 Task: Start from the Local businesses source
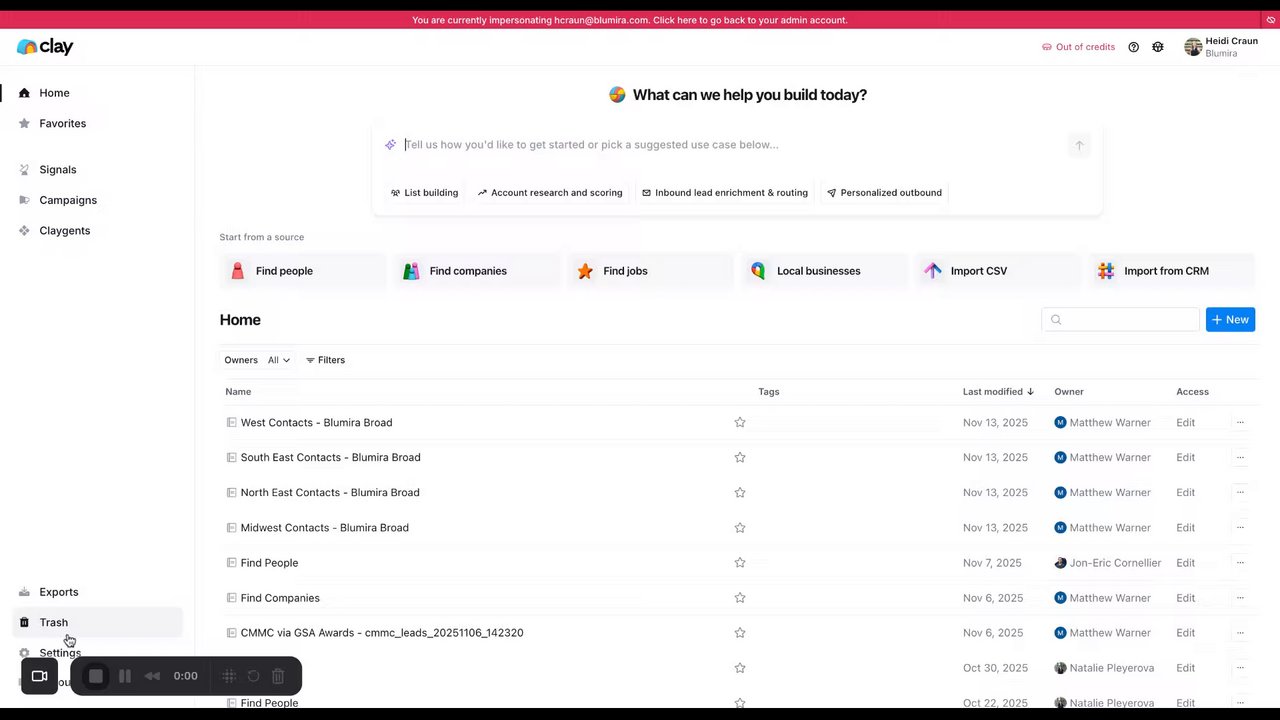click(824, 271)
